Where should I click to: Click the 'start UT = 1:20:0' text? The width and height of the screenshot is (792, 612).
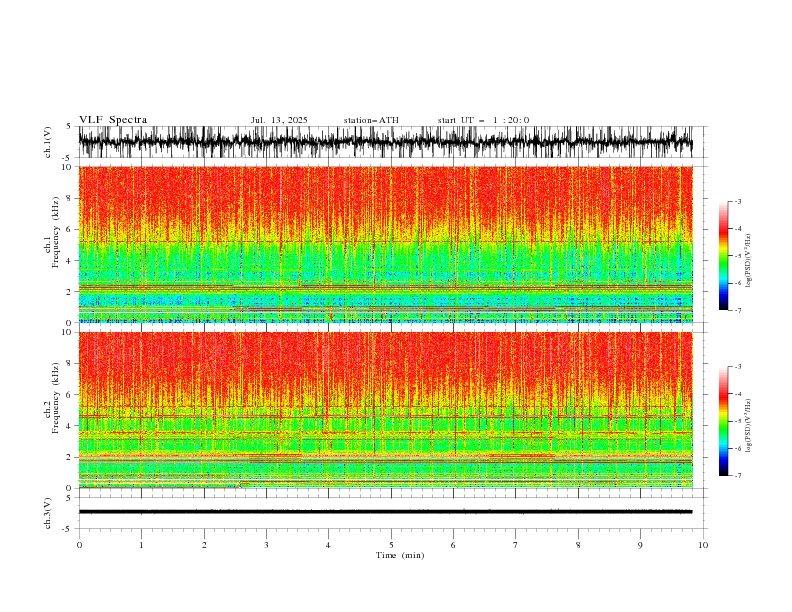483,120
